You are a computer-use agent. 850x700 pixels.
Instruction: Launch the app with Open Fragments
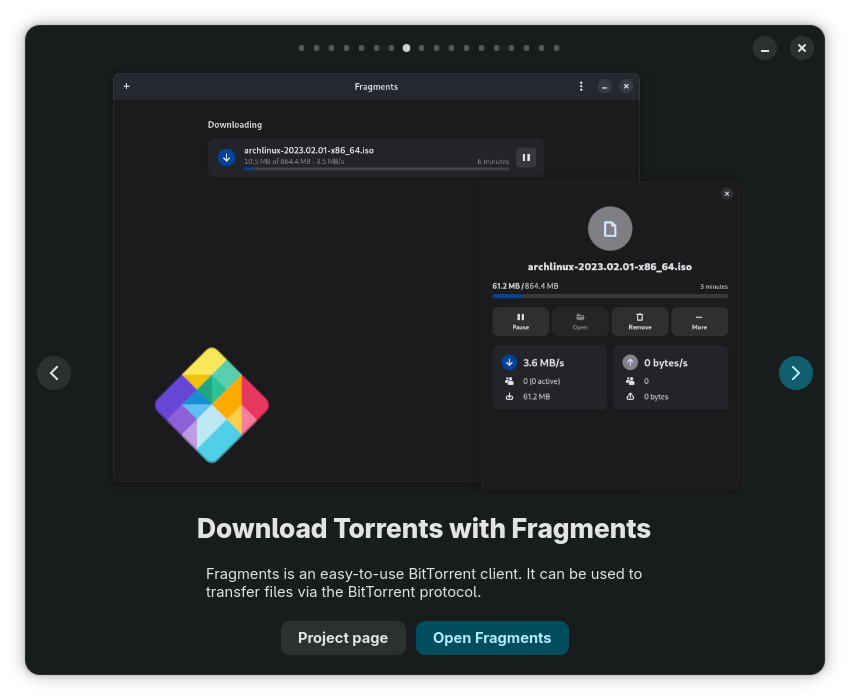click(492, 638)
